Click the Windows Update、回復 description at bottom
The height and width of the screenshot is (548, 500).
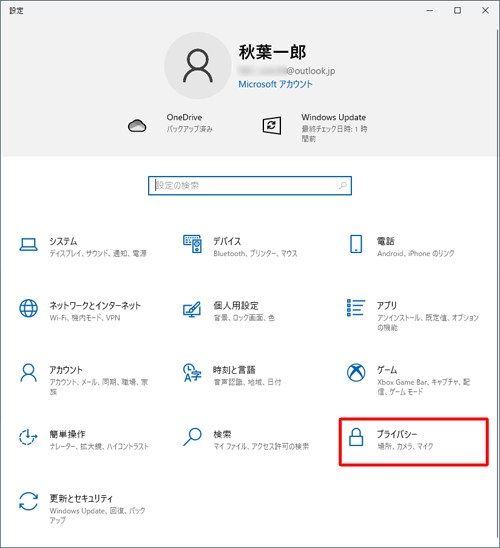pyautogui.click(x=97, y=515)
